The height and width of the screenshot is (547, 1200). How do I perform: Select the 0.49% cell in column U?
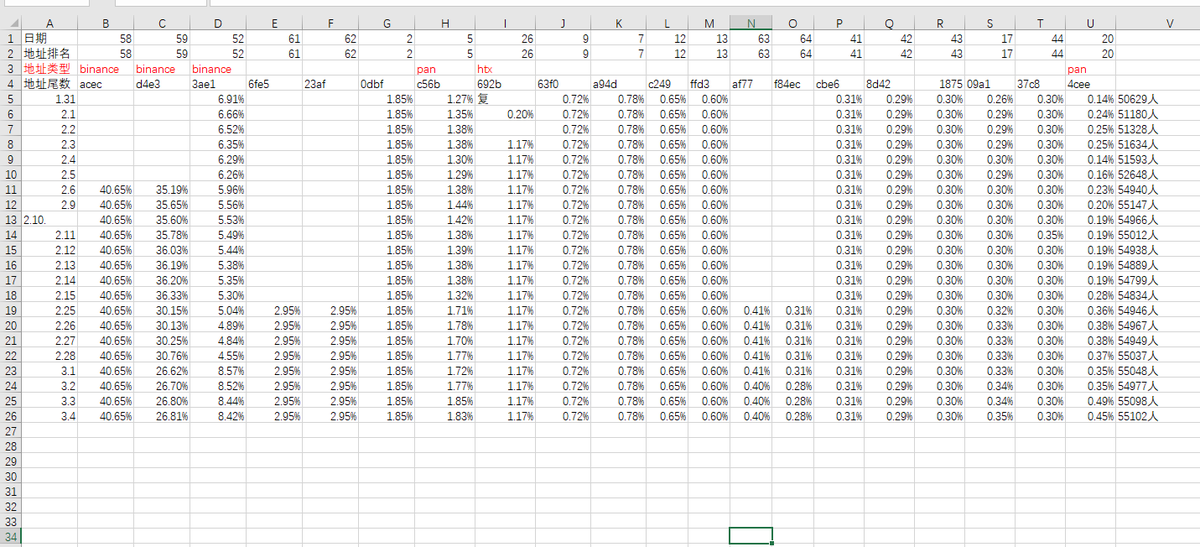(1091, 399)
